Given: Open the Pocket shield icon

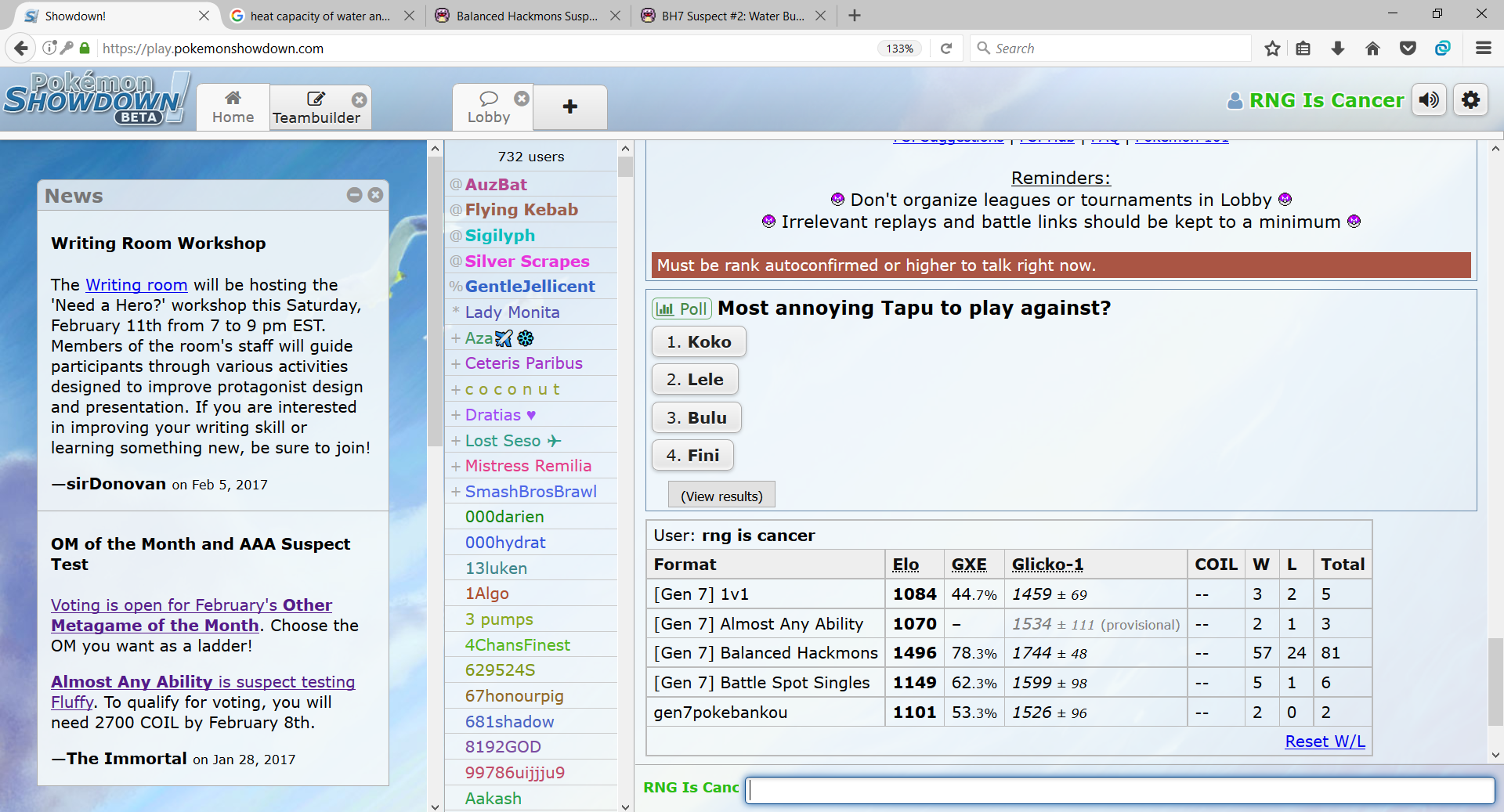Looking at the screenshot, I should (x=1408, y=49).
